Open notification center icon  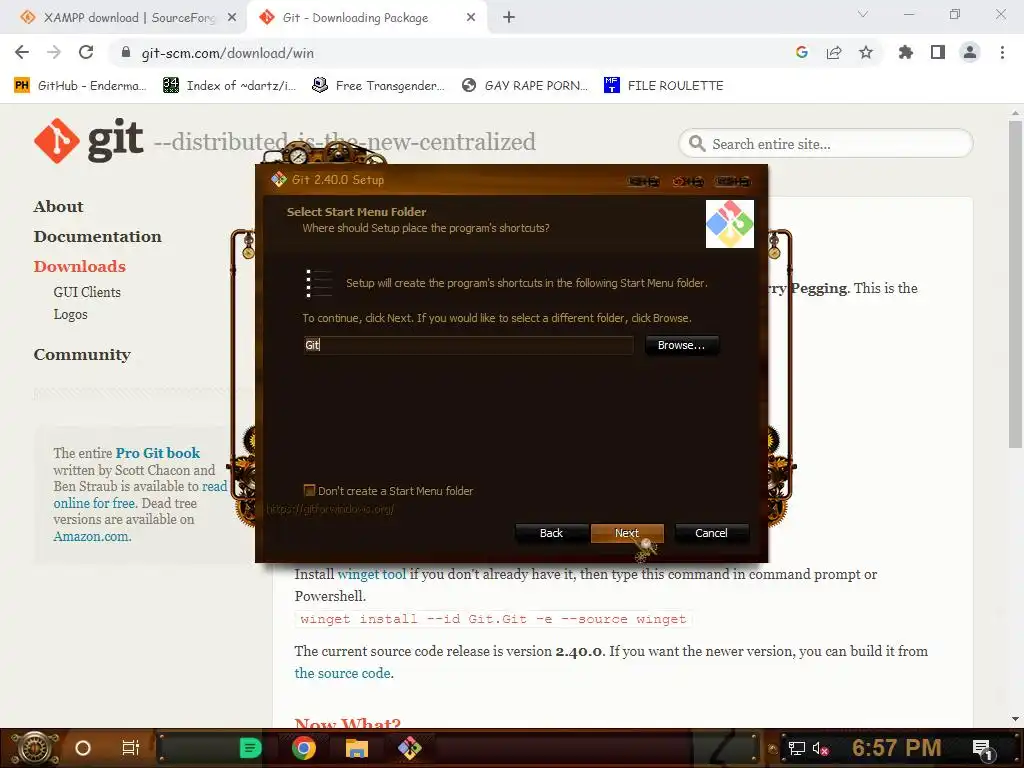(983, 749)
